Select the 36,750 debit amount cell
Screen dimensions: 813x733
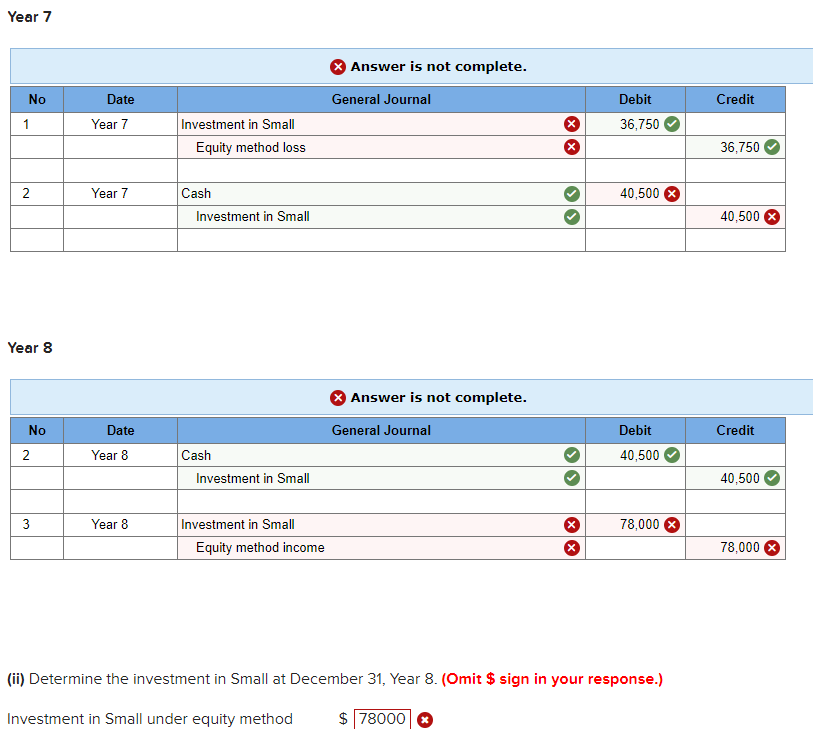[x=635, y=124]
